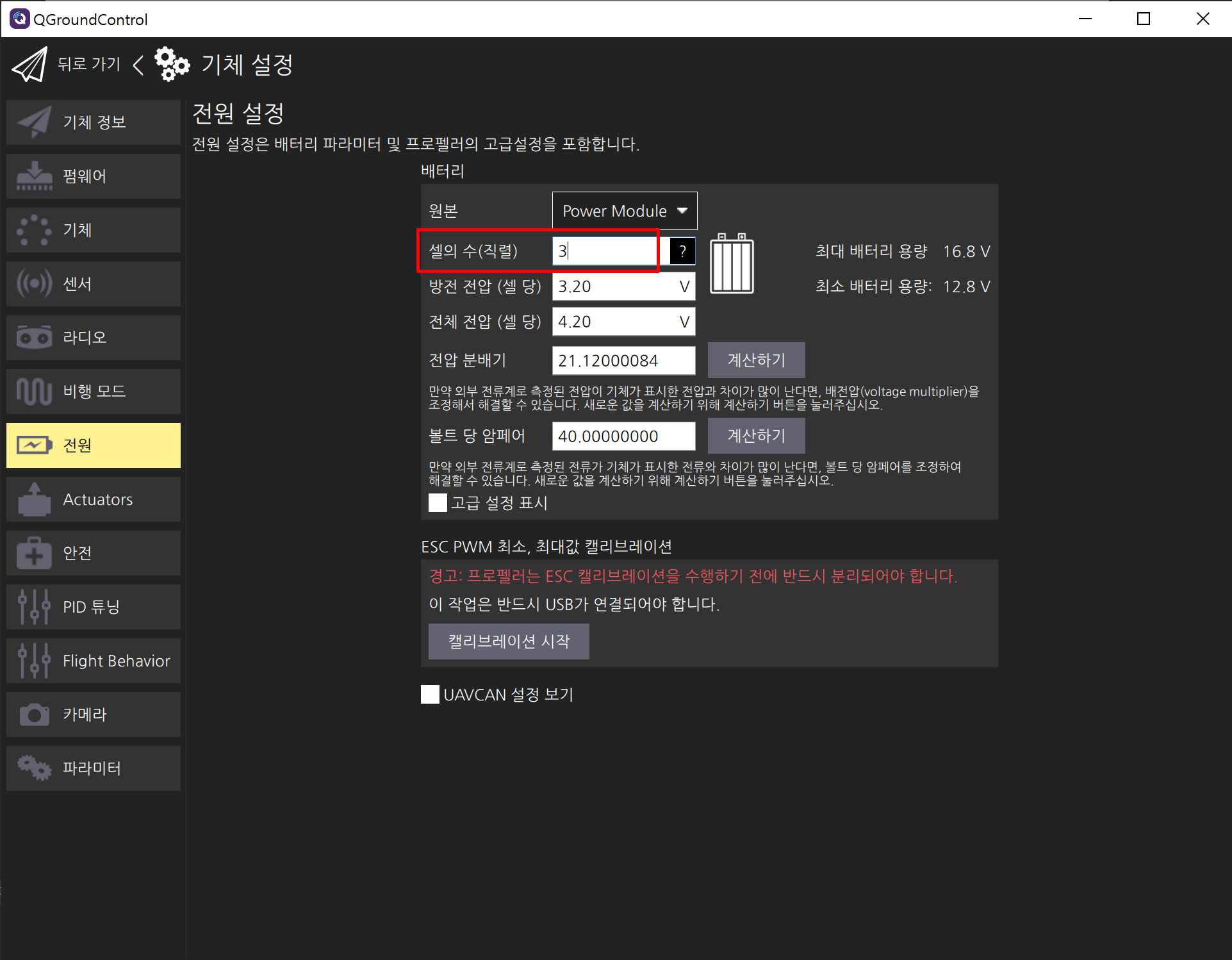Click the vehicle setup gears icon
The image size is (1232, 960).
pyautogui.click(x=172, y=64)
